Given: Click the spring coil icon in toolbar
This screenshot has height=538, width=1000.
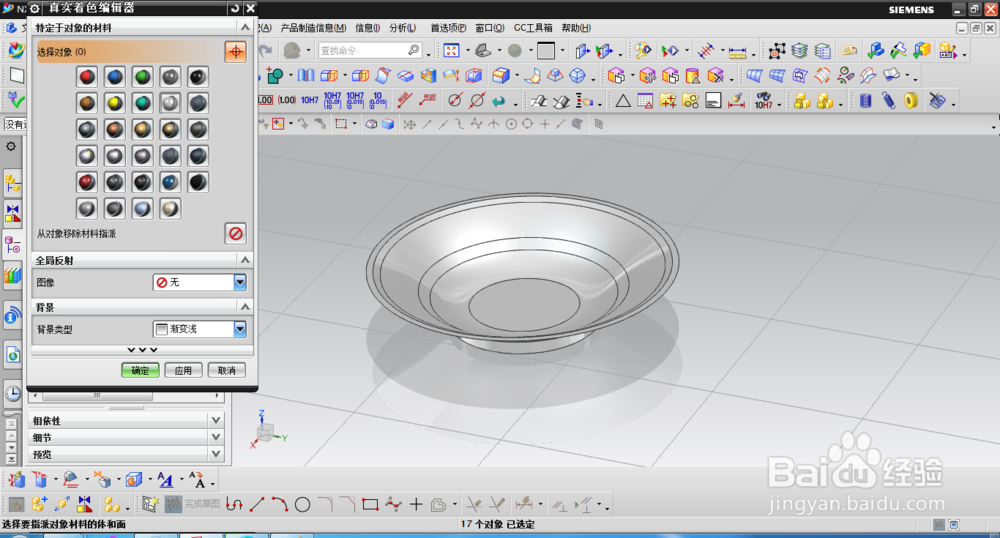Looking at the screenshot, I should pyautogui.click(x=888, y=101).
